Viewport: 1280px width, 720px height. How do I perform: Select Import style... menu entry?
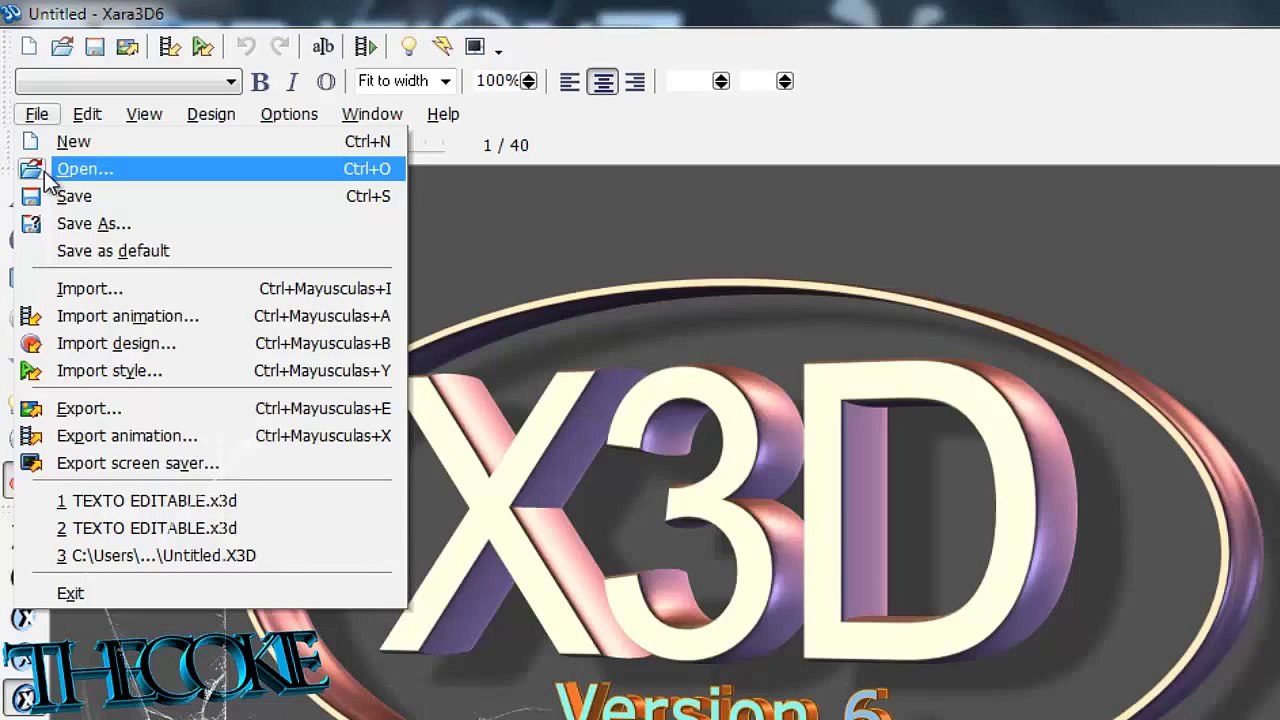[210, 371]
